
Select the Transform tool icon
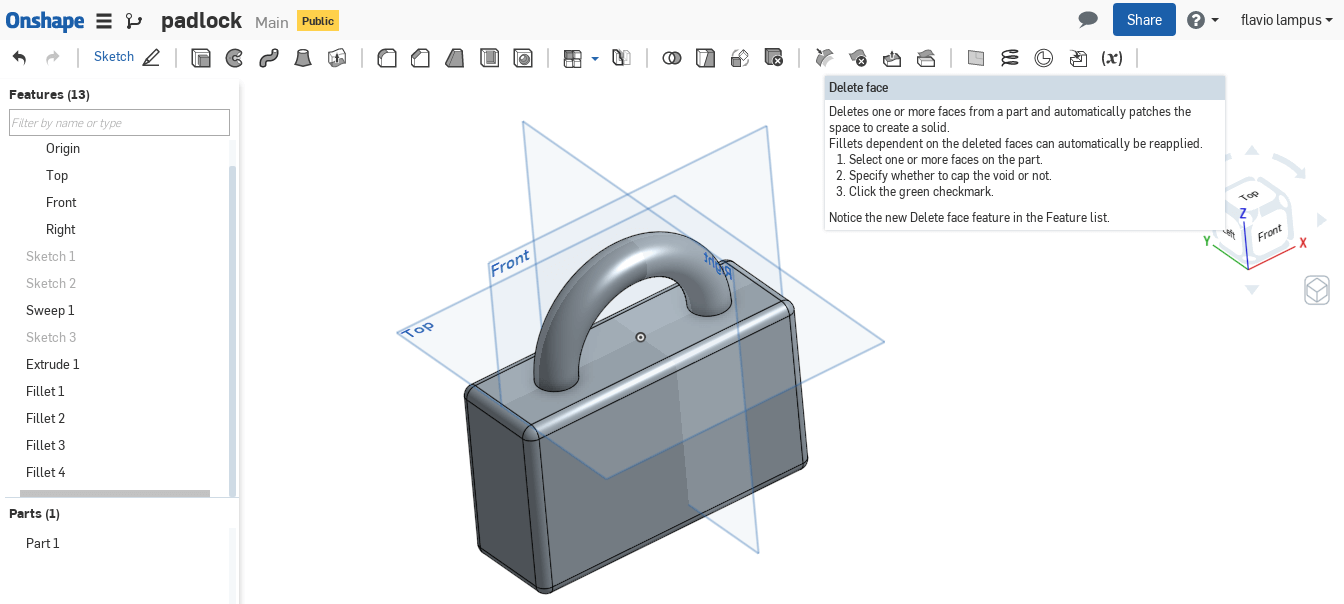pyautogui.click(x=740, y=58)
